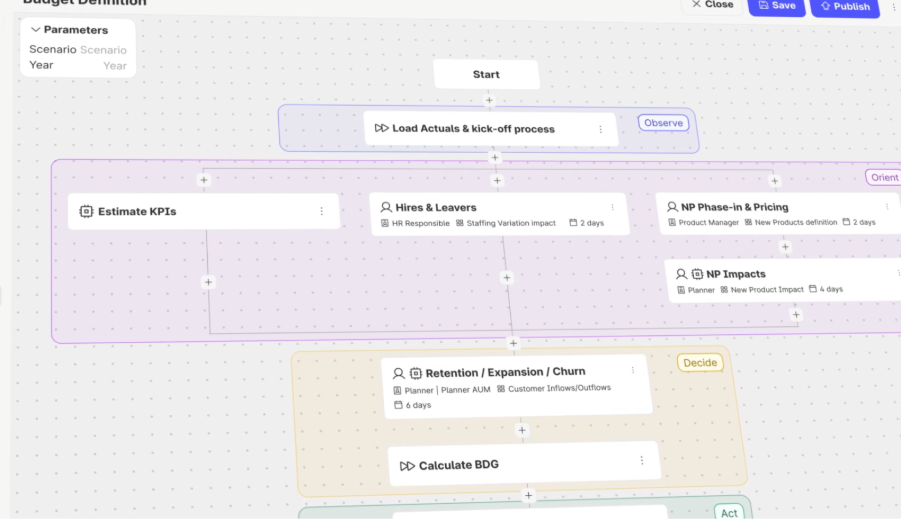Save the budget definition workflow
901x519 pixels.
(777, 6)
